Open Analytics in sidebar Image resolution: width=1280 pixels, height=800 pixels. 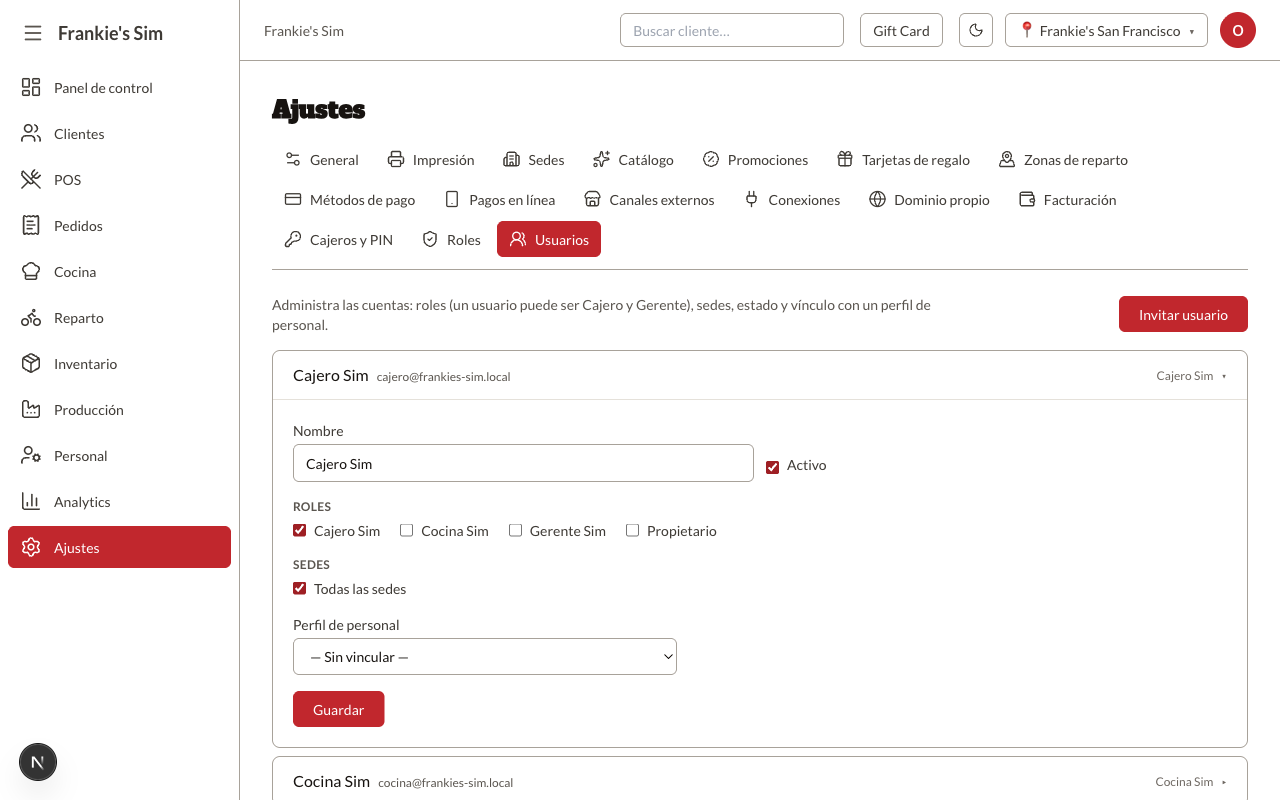tap(119, 502)
